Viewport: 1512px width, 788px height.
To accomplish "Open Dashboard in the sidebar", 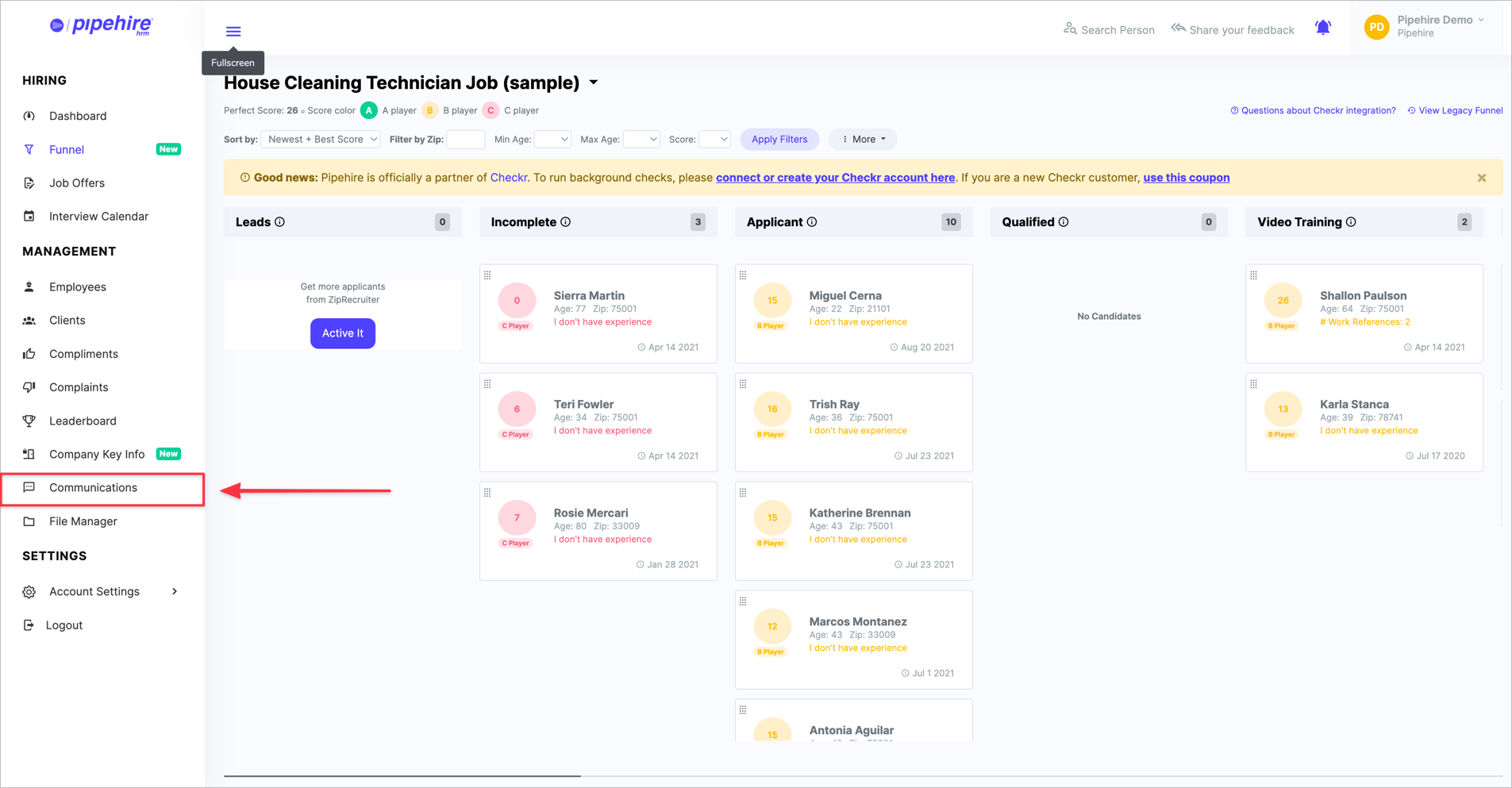I will [x=78, y=116].
